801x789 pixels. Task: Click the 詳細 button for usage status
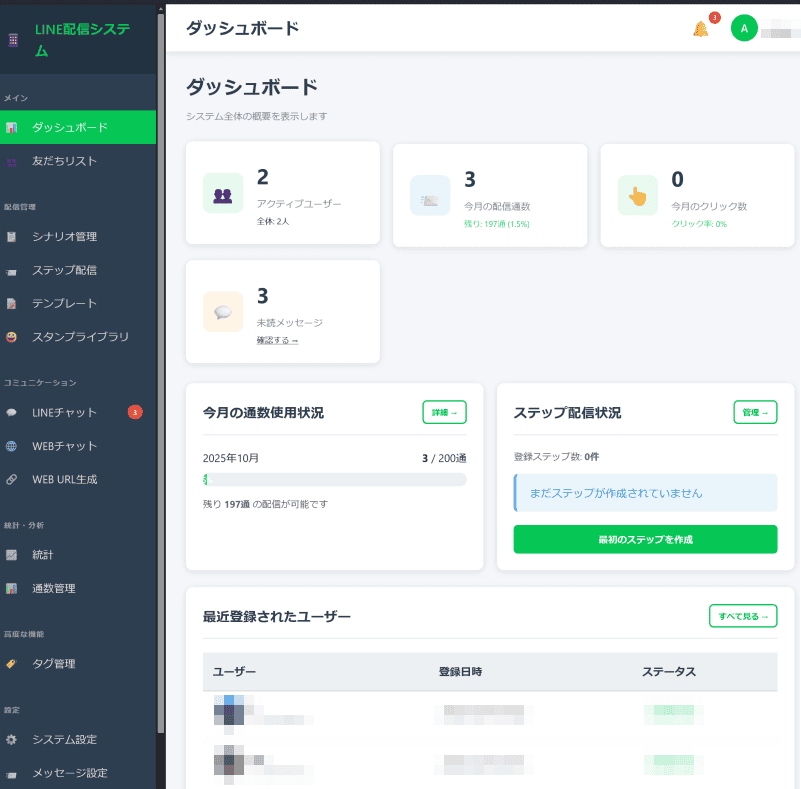(x=444, y=412)
